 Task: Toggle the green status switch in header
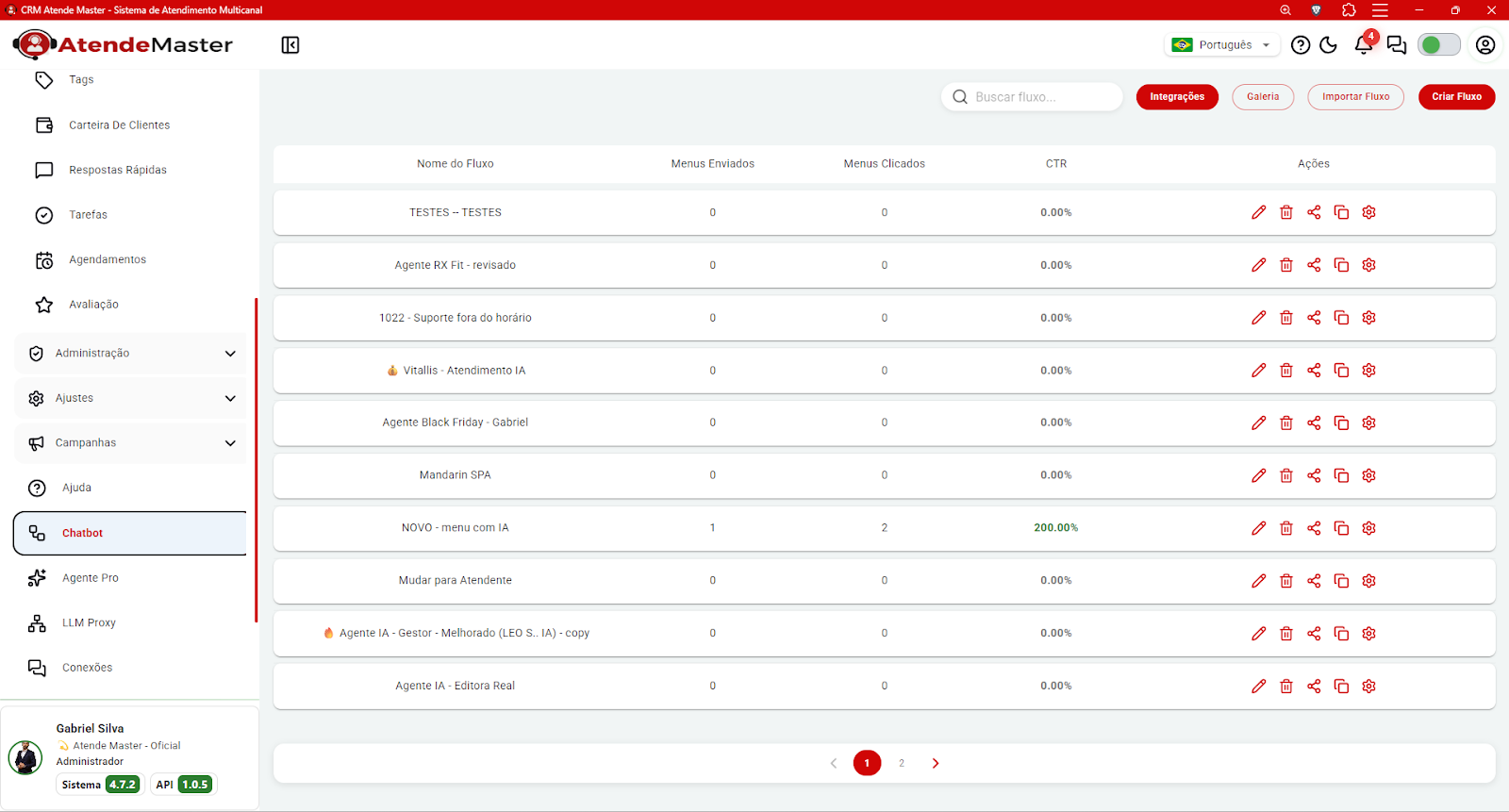point(1439,44)
